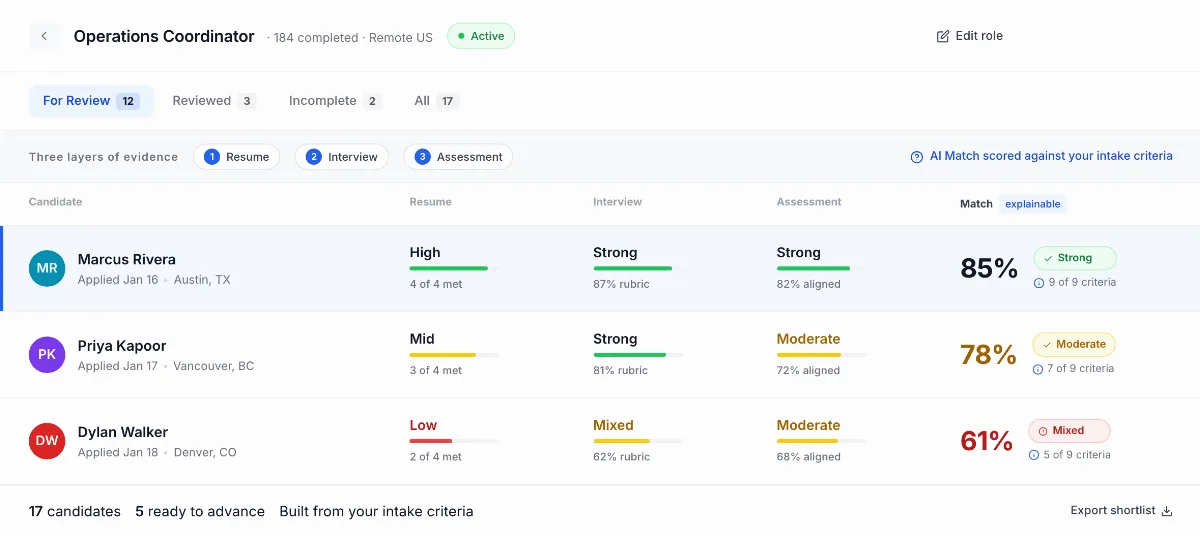The image size is (1200, 536).
Task: Click the Assessment column header
Action: (809, 202)
